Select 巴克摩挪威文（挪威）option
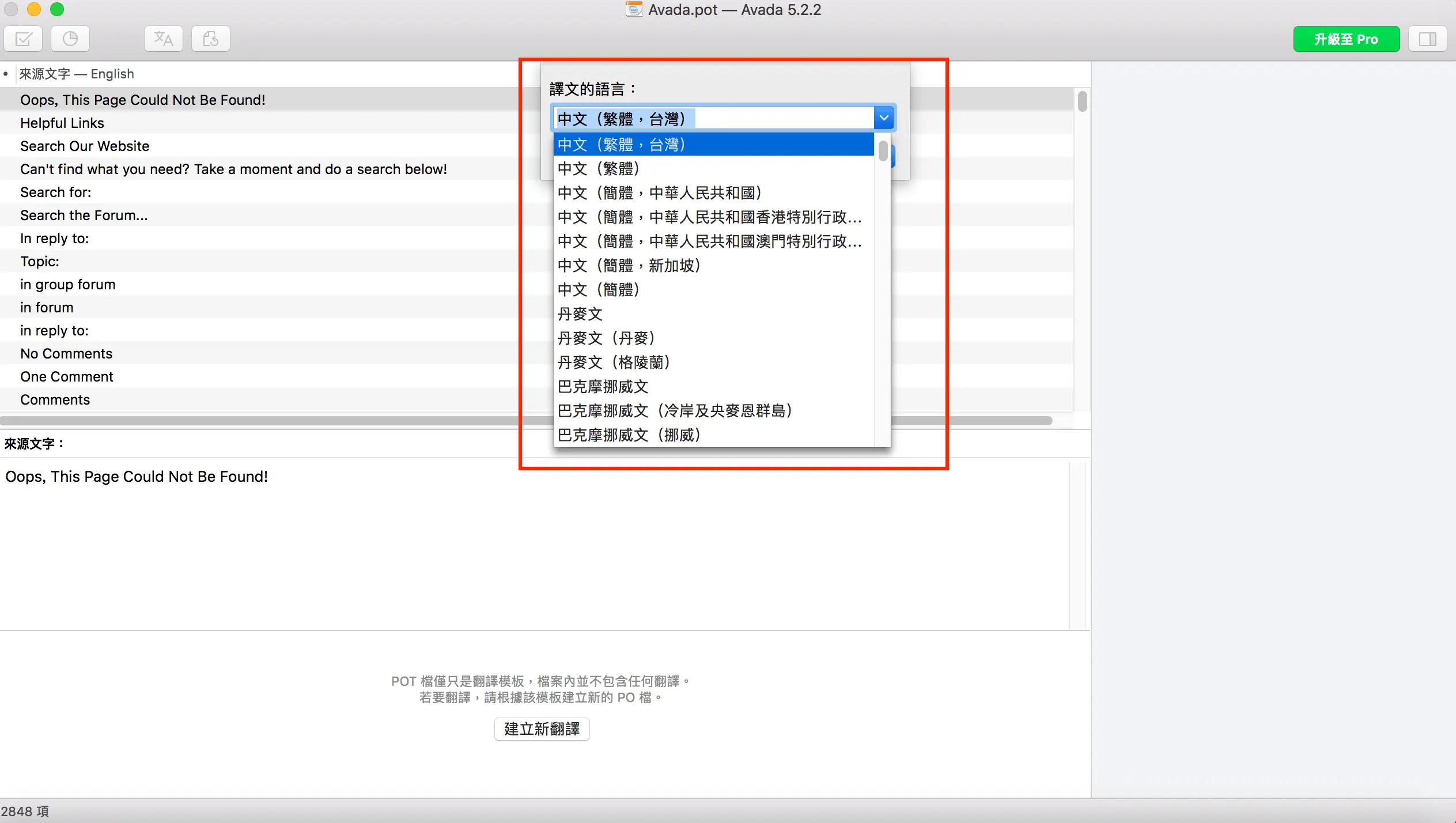The width and height of the screenshot is (1456, 823). click(713, 435)
